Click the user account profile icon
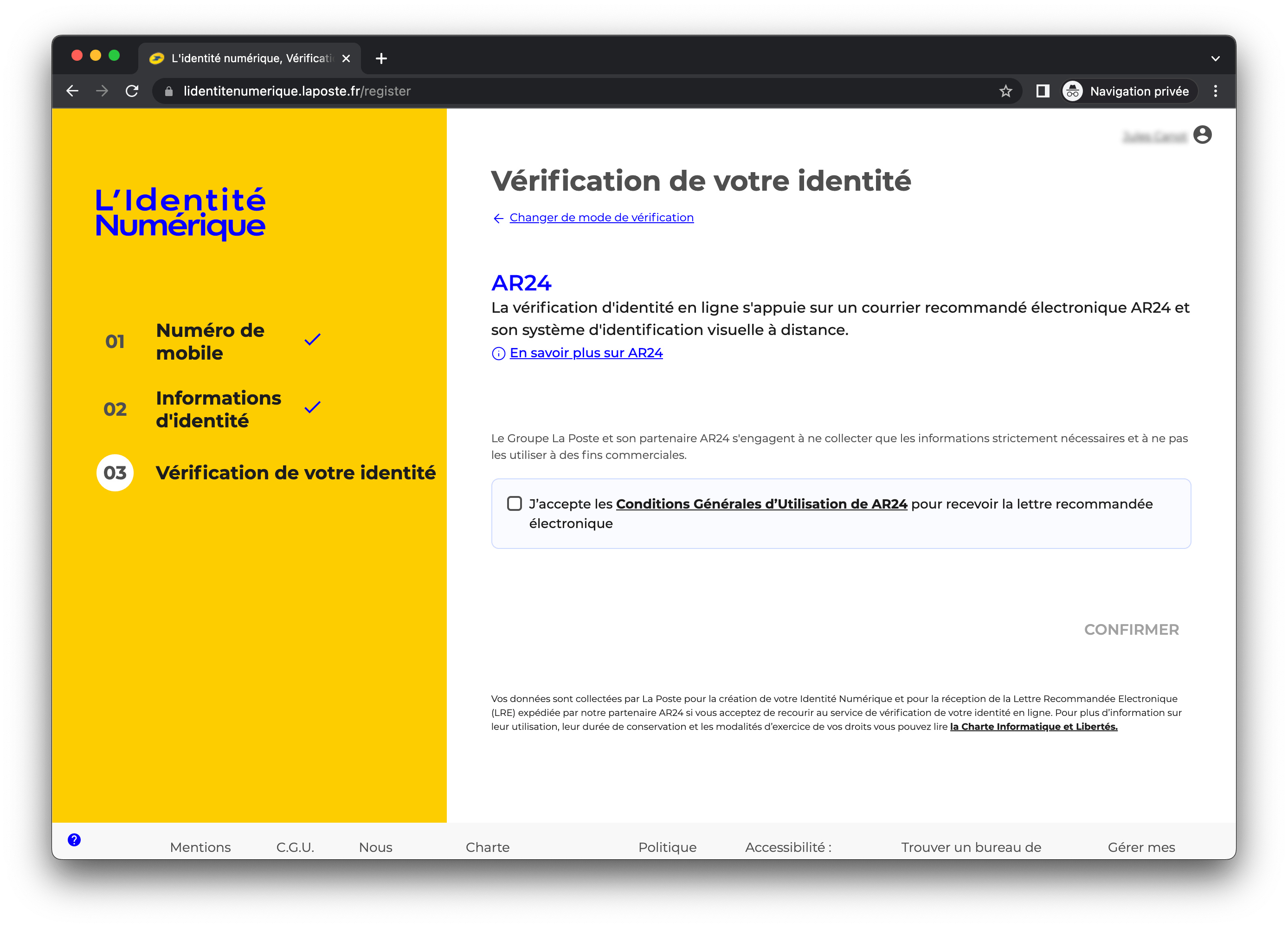Viewport: 1288px width, 928px height. click(1202, 135)
